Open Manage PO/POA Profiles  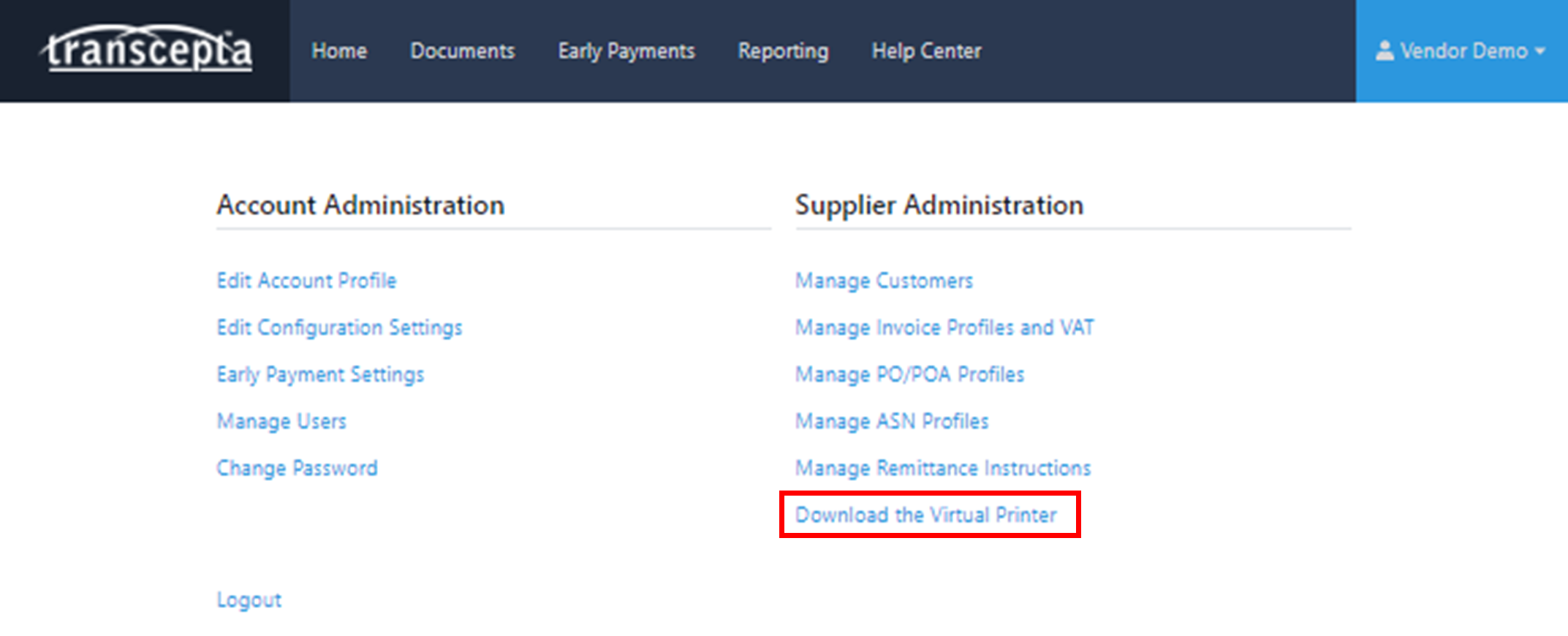[x=909, y=374]
